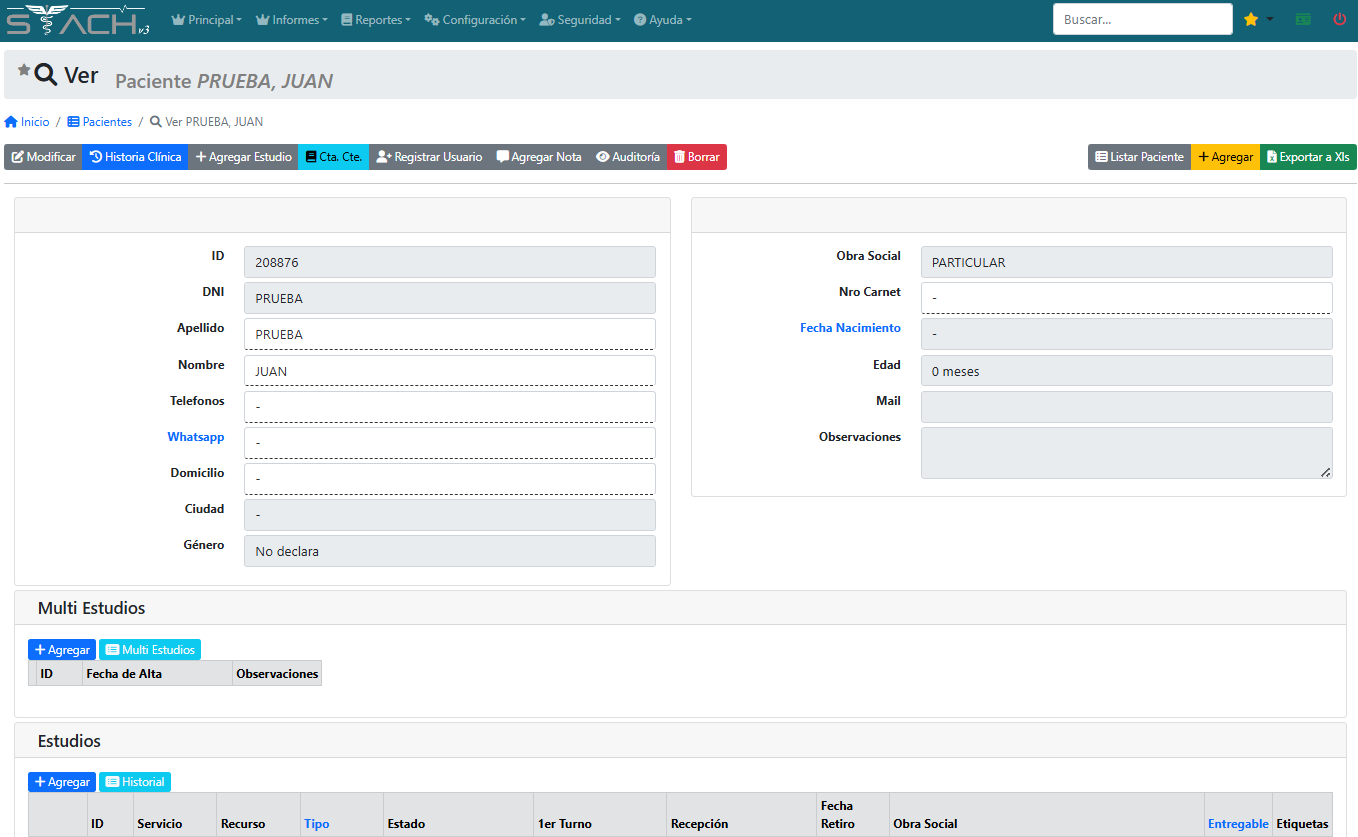Click the Apellido field with PRUEBA
The height and width of the screenshot is (837, 1358).
tap(449, 334)
